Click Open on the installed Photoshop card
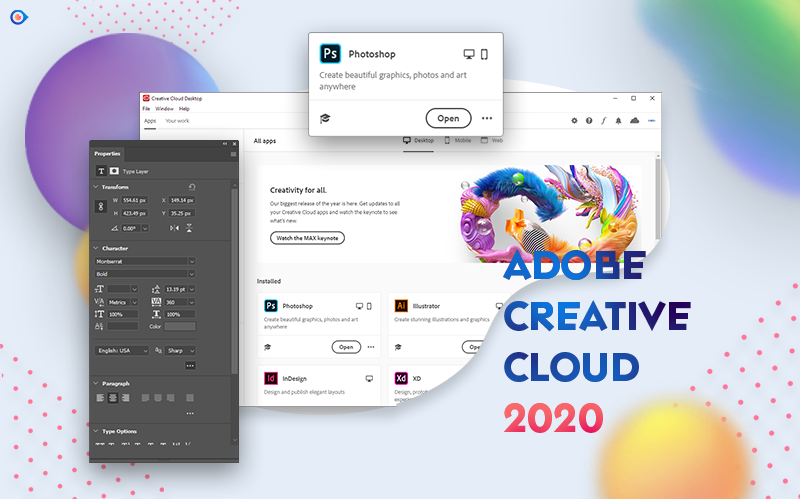Viewport: 800px width, 499px height. coord(346,347)
